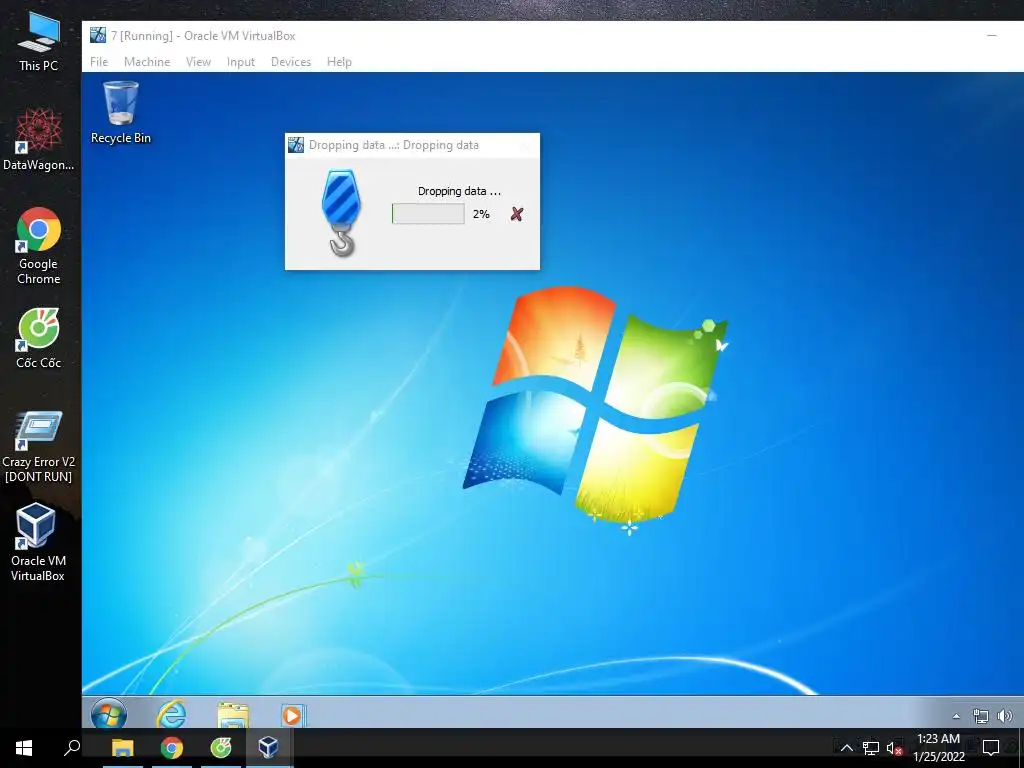Show hidden icons in VM tray

[x=956, y=716]
